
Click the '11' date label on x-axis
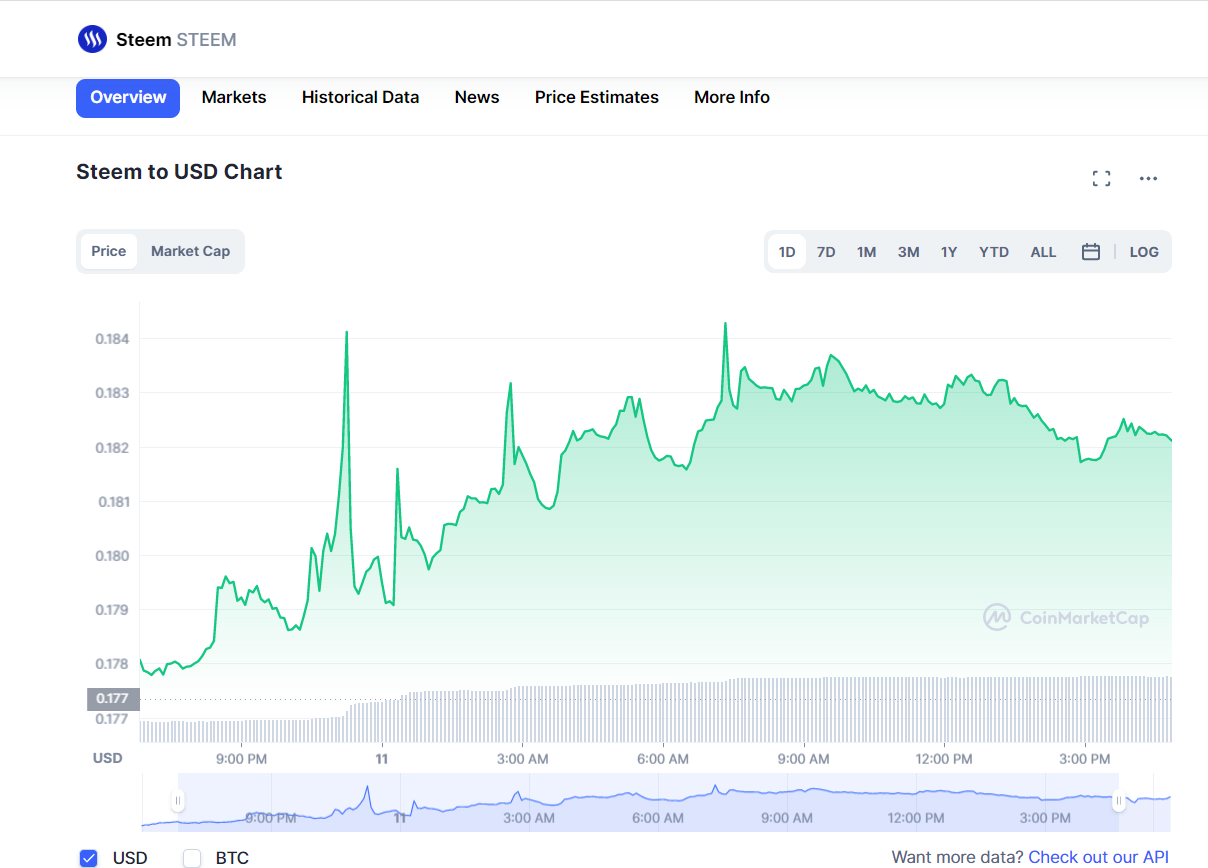coord(381,759)
